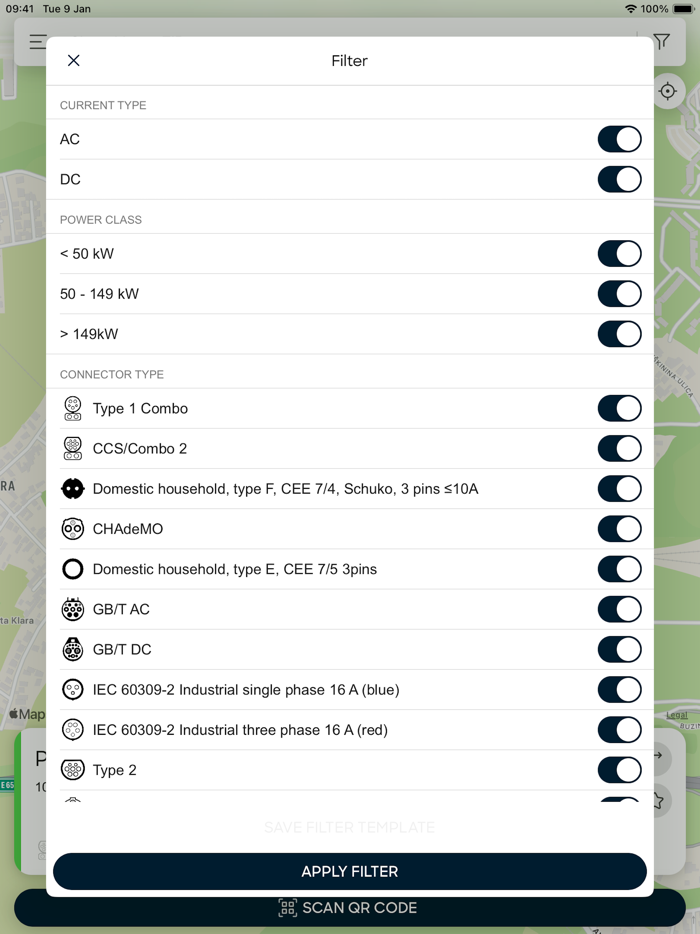Click the GB/T DC connector icon
This screenshot has height=934, width=700.
pyautogui.click(x=72, y=648)
